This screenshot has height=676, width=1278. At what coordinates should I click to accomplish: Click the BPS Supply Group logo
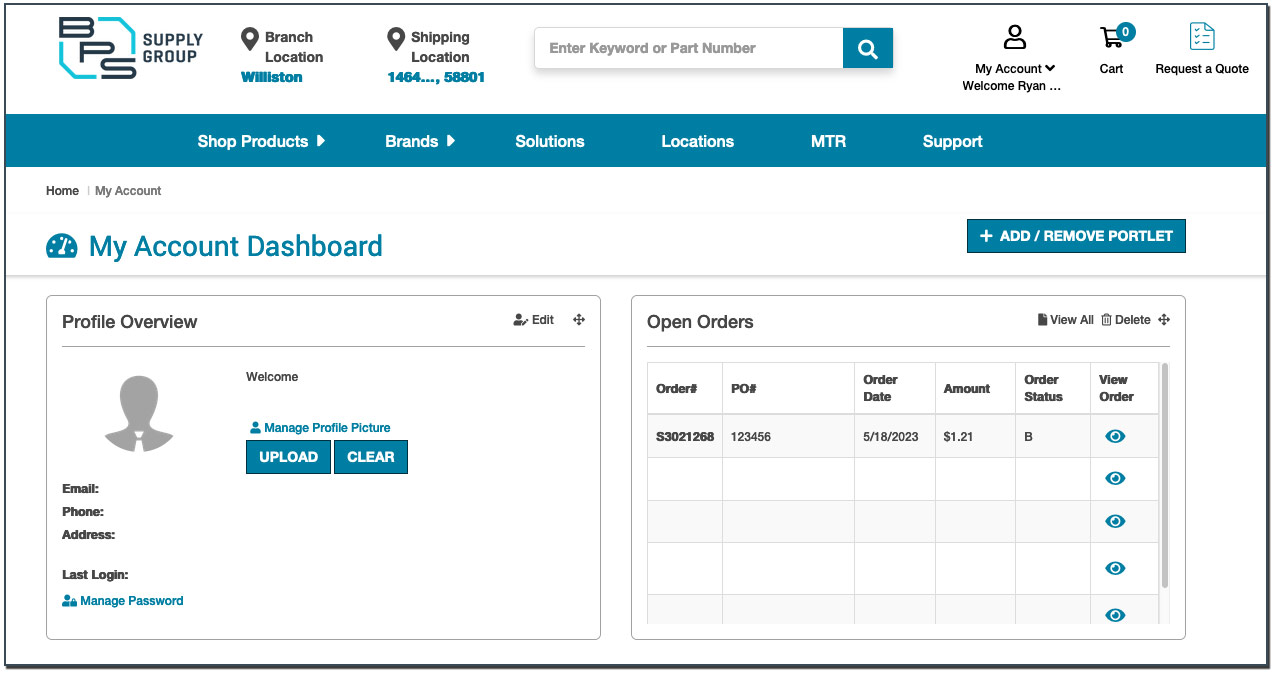tap(130, 48)
